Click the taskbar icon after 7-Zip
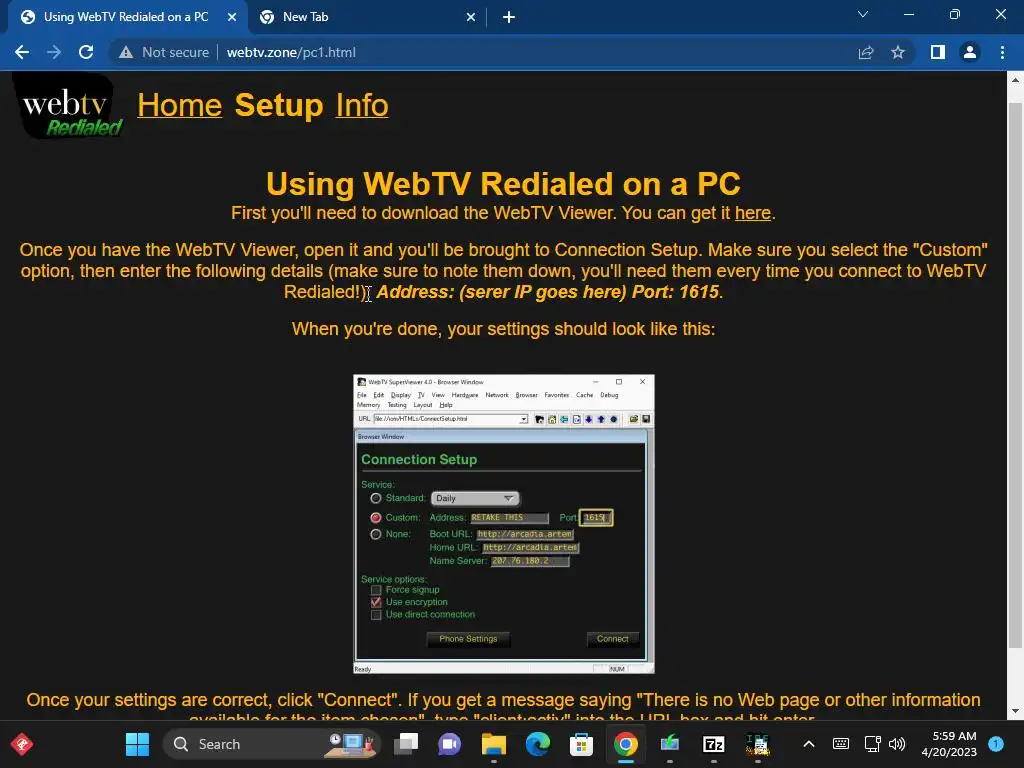This screenshot has height=768, width=1024. click(758, 744)
